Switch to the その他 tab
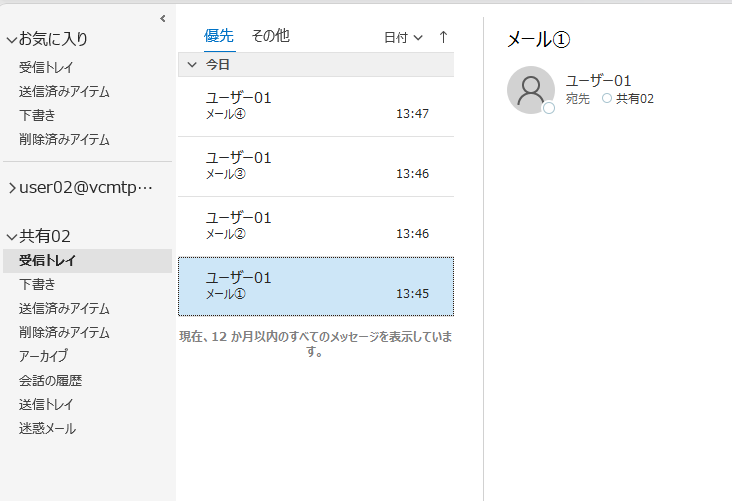This screenshot has width=732, height=501. tap(270, 36)
